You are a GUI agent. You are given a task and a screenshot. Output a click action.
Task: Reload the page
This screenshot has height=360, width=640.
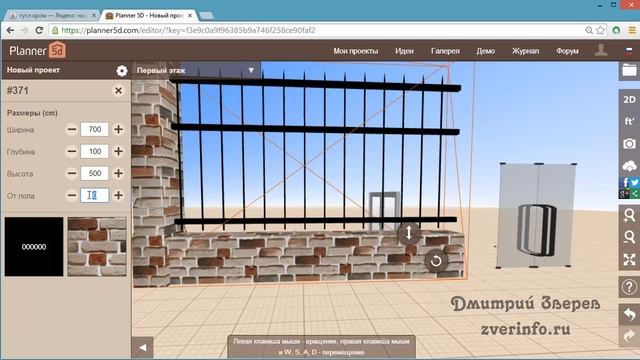39,30
